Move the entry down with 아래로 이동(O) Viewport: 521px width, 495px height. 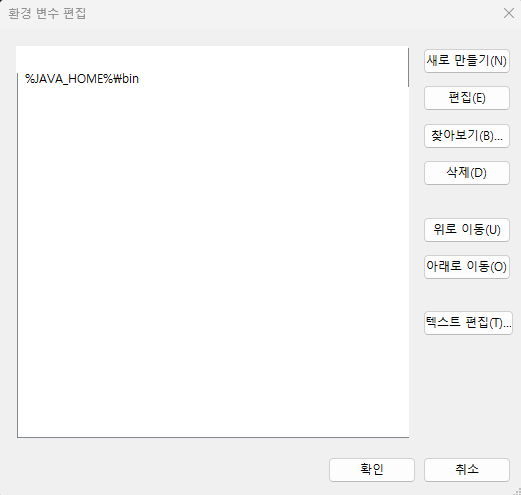(x=467, y=267)
